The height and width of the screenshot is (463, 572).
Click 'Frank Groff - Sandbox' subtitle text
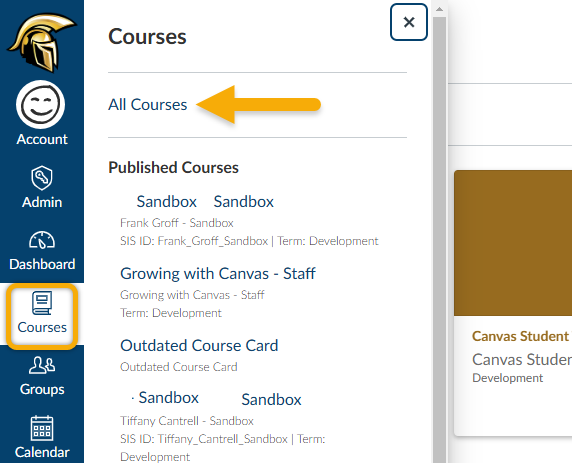(177, 223)
